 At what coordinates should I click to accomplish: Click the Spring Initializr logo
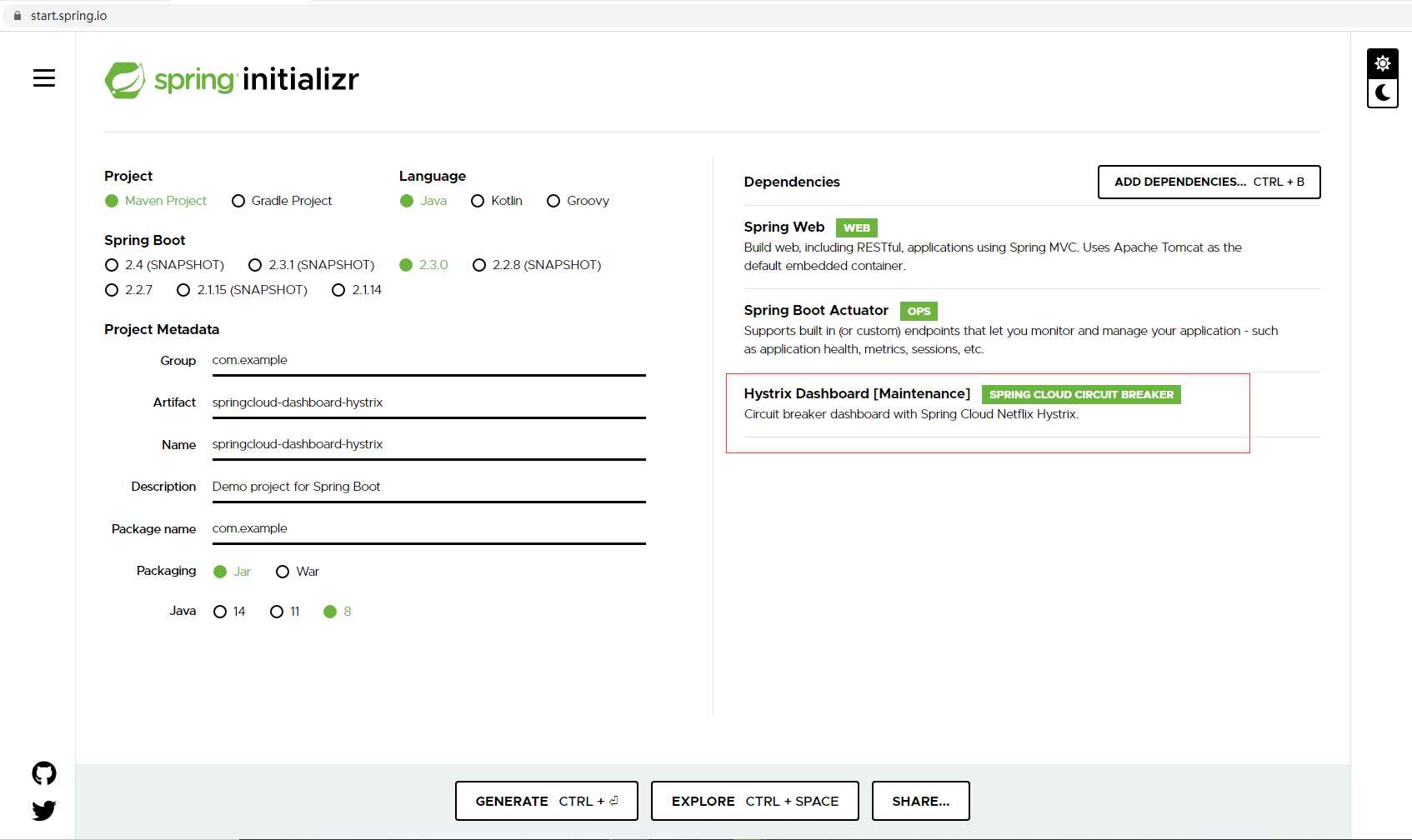232,80
